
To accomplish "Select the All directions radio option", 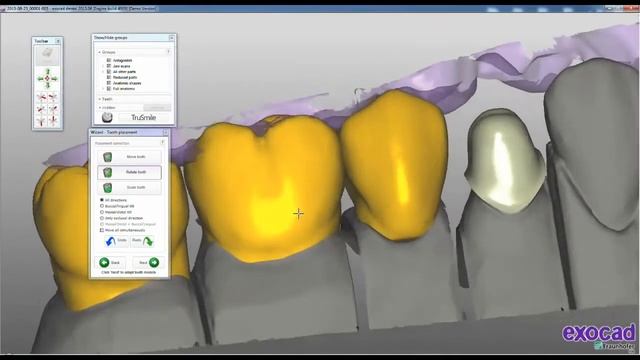I will click(102, 200).
